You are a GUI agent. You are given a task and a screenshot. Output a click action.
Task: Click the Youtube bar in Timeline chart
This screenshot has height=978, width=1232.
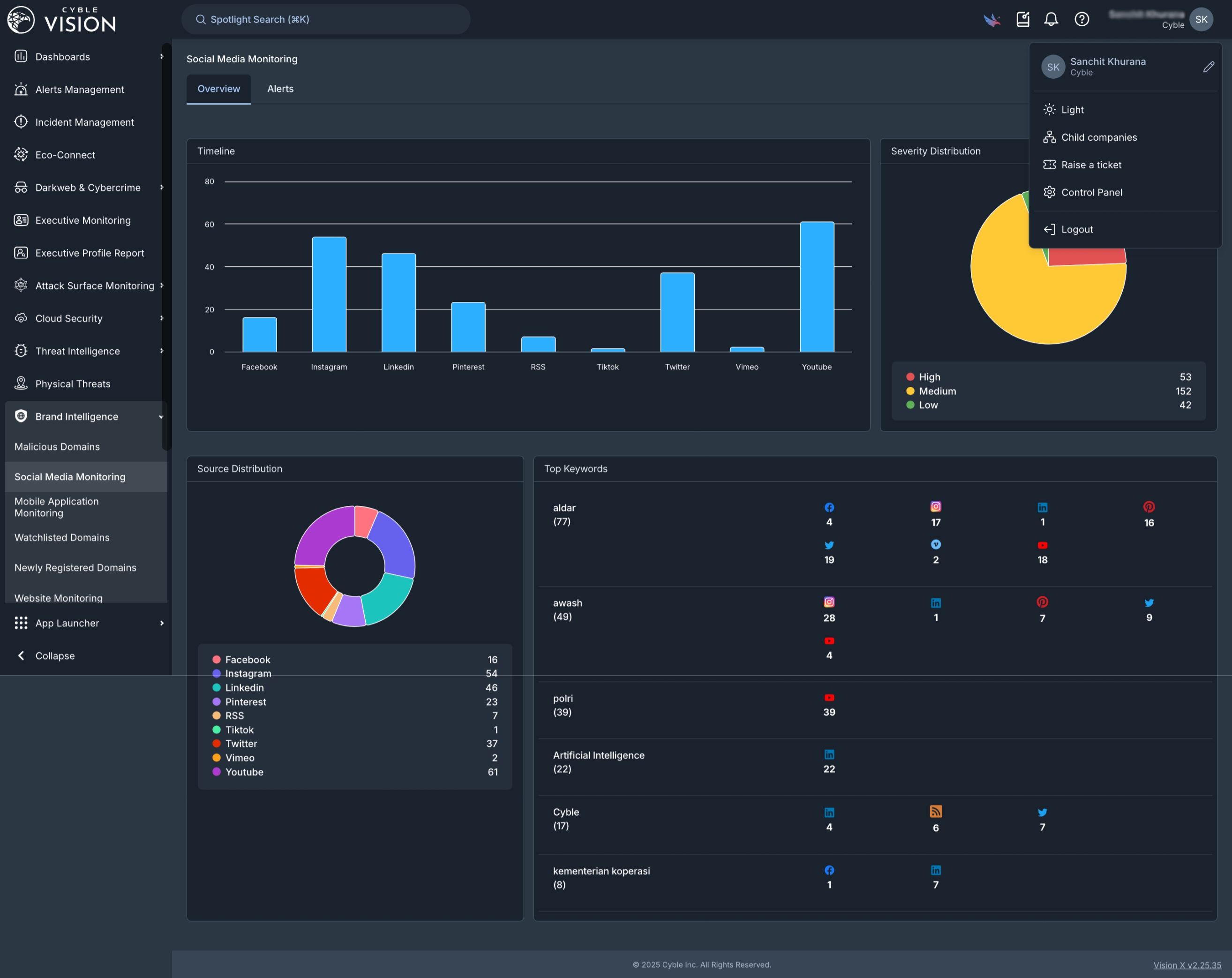pos(817,287)
